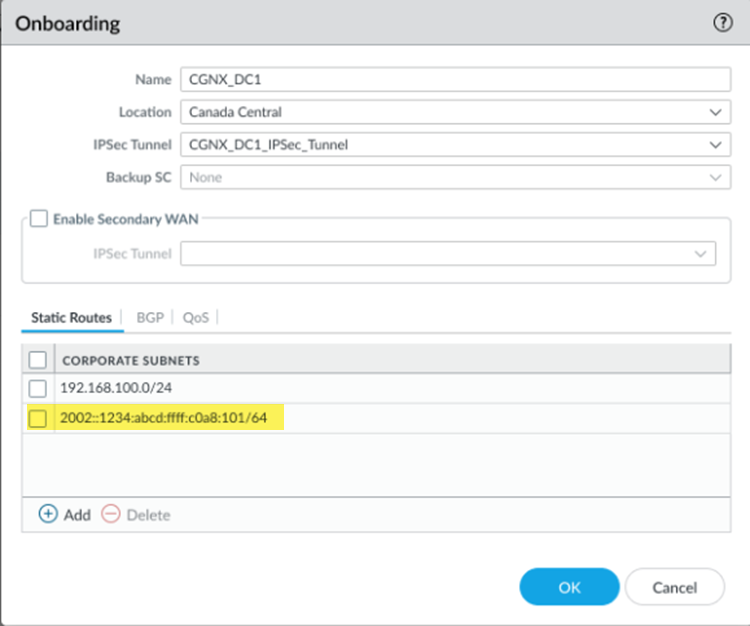
Task: Switch to the Static Routes tab
Action: point(71,317)
